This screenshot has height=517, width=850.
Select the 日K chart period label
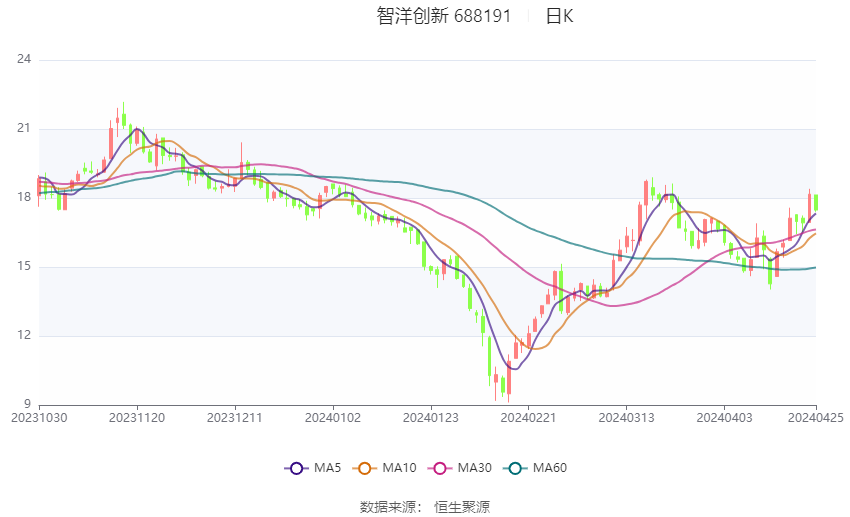coord(560,16)
